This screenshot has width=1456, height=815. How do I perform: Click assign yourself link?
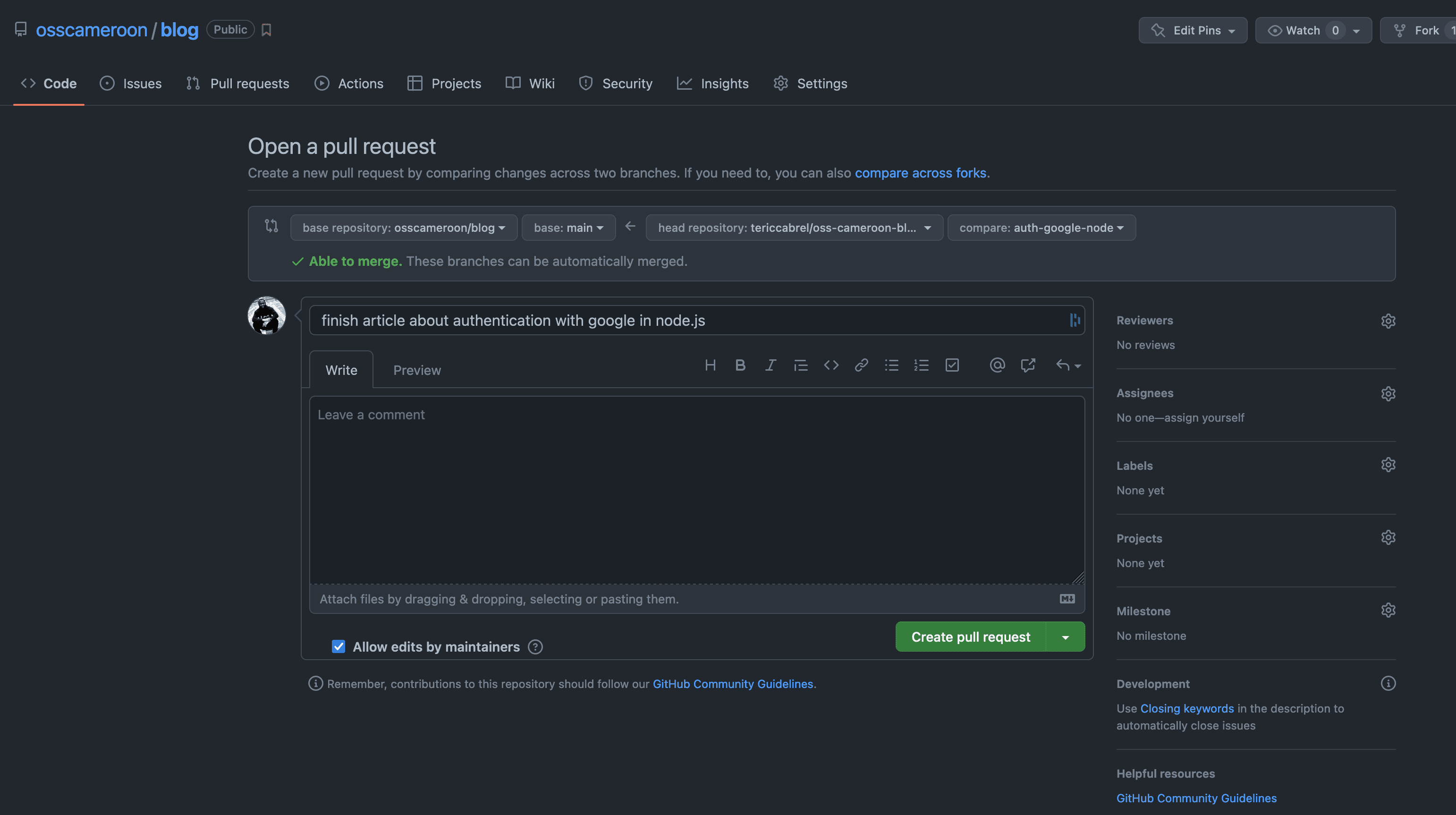click(x=1204, y=418)
